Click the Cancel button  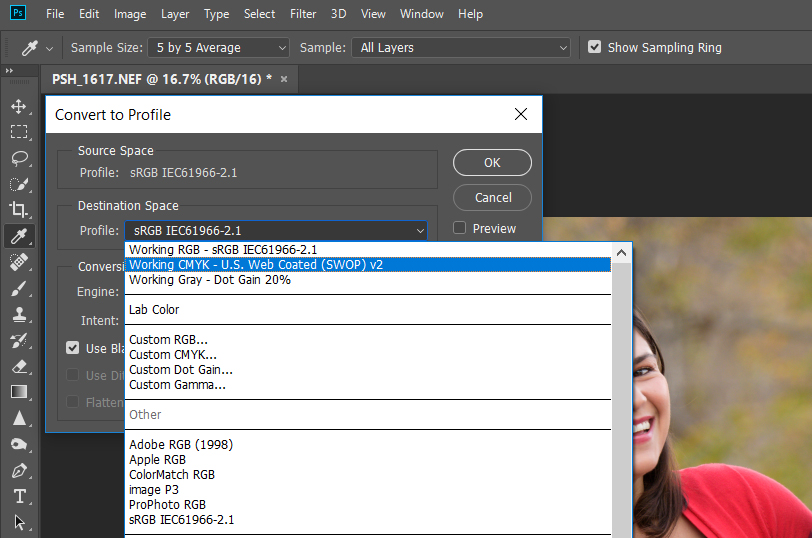493,197
